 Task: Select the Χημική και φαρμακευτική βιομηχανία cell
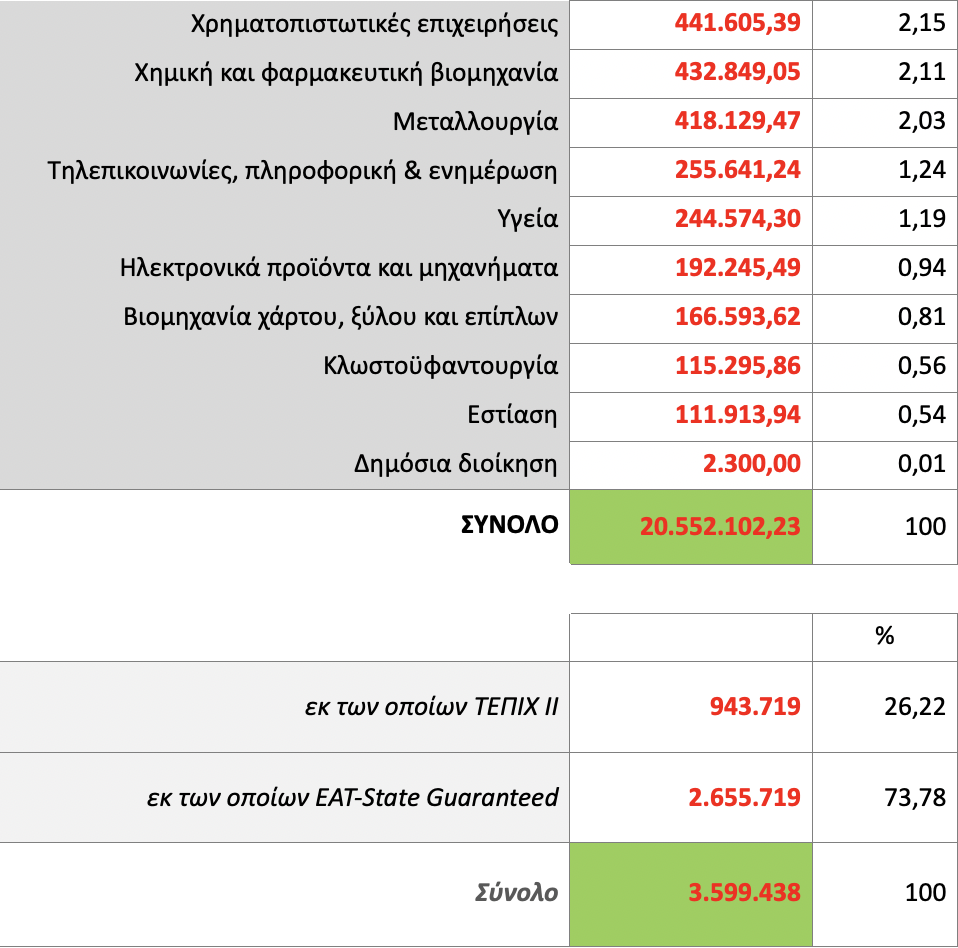(x=345, y=72)
